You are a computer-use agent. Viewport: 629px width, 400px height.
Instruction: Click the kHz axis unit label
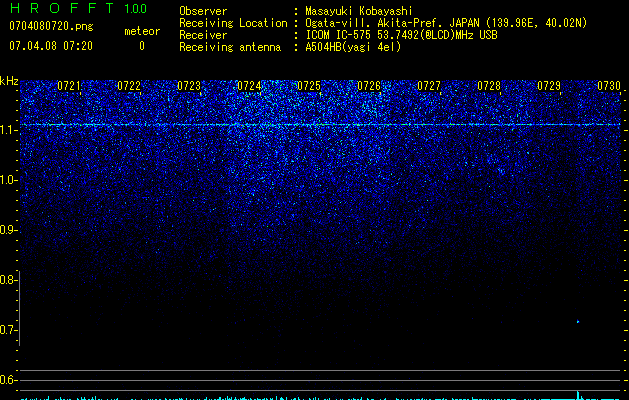[x=9, y=81]
